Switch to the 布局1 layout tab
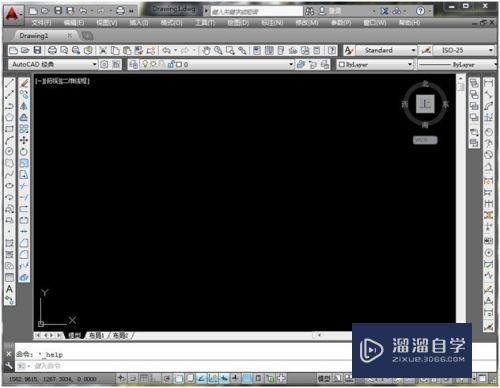This screenshot has height=388, width=500. [x=97, y=335]
